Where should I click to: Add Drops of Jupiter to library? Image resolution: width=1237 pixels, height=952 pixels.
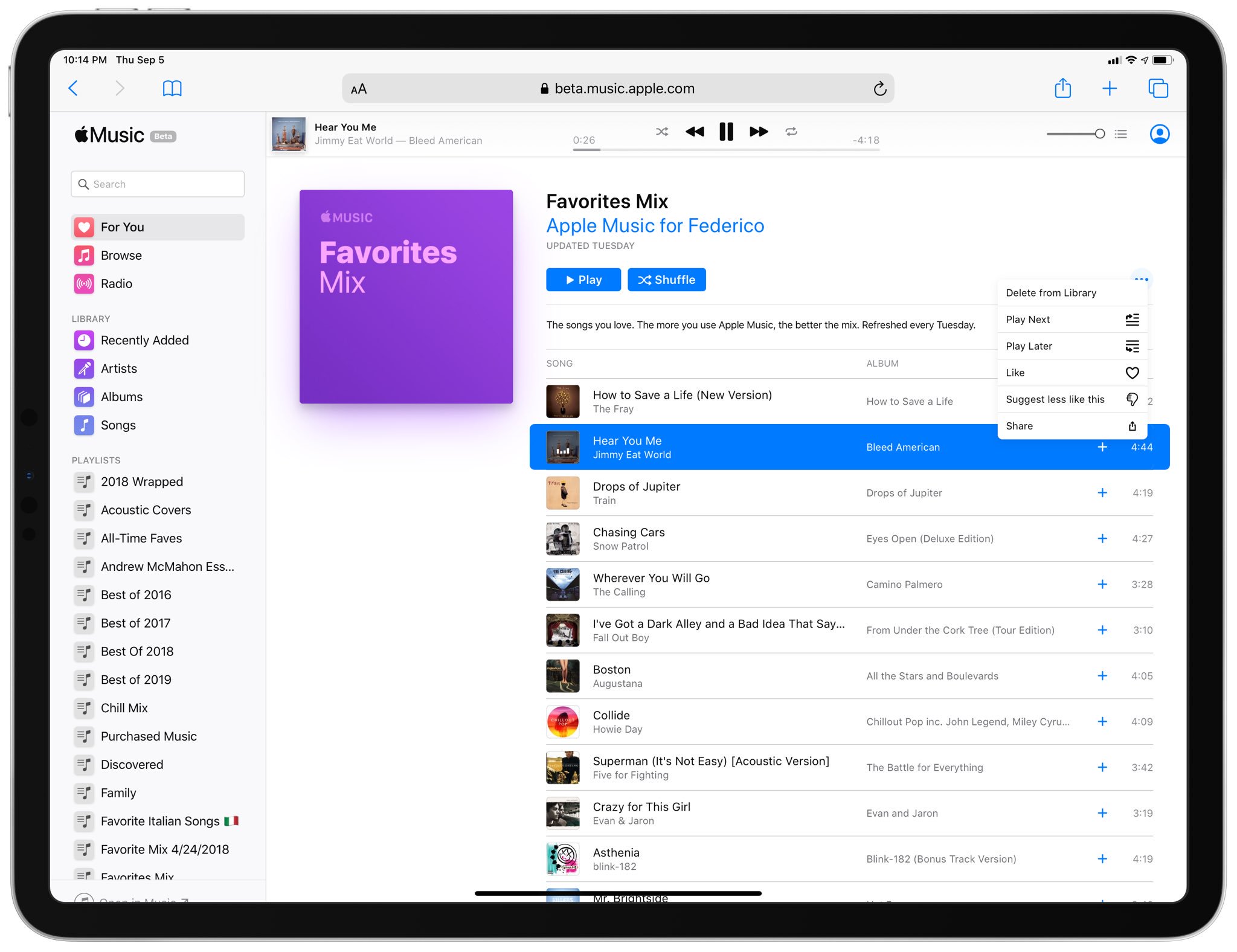click(1102, 493)
